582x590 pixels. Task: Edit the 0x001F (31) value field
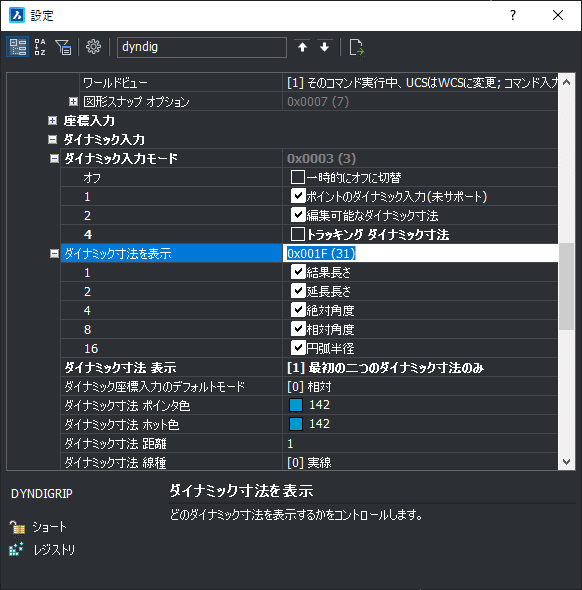coord(420,253)
